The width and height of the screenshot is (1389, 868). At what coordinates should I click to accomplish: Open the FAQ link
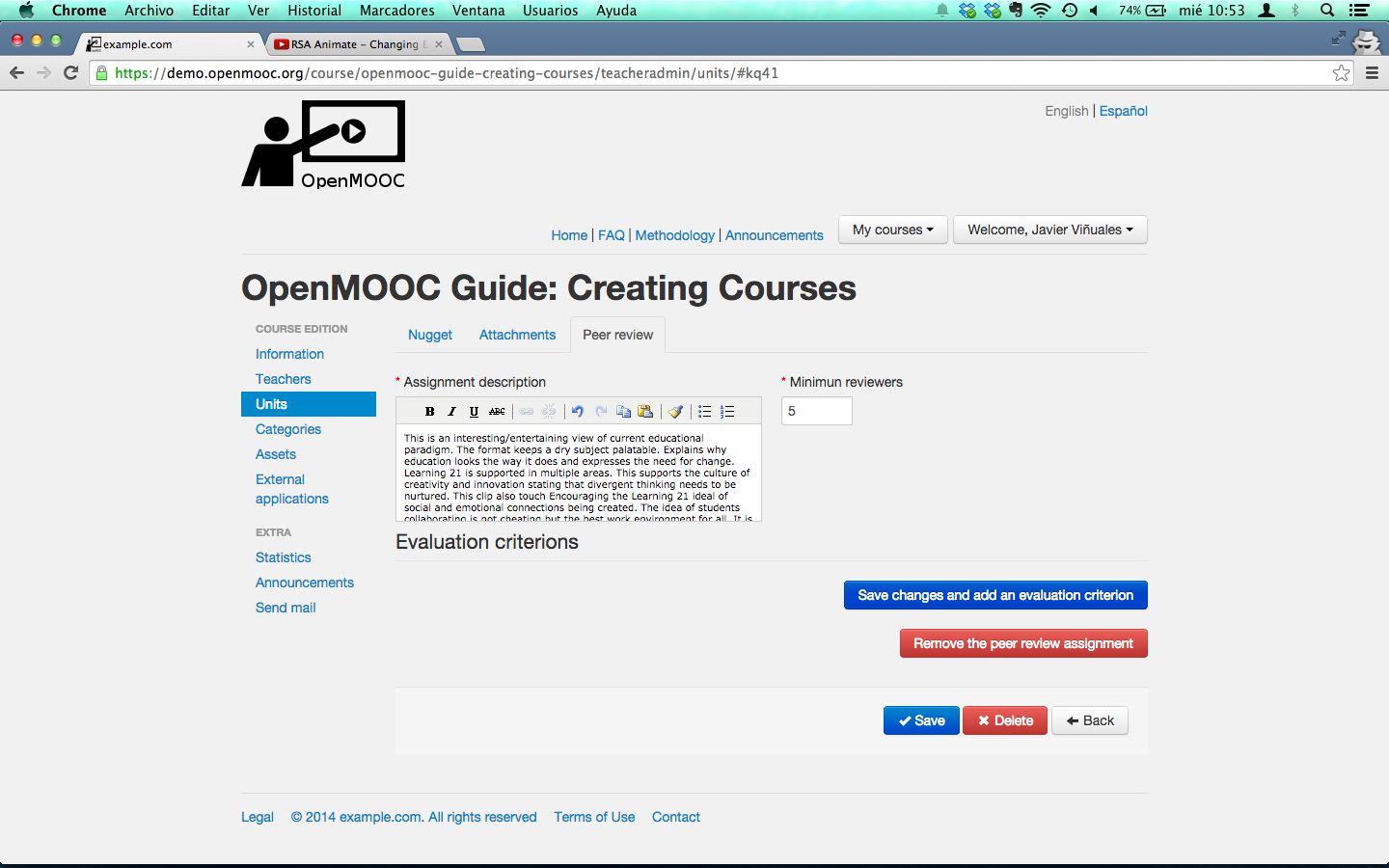pyautogui.click(x=612, y=235)
